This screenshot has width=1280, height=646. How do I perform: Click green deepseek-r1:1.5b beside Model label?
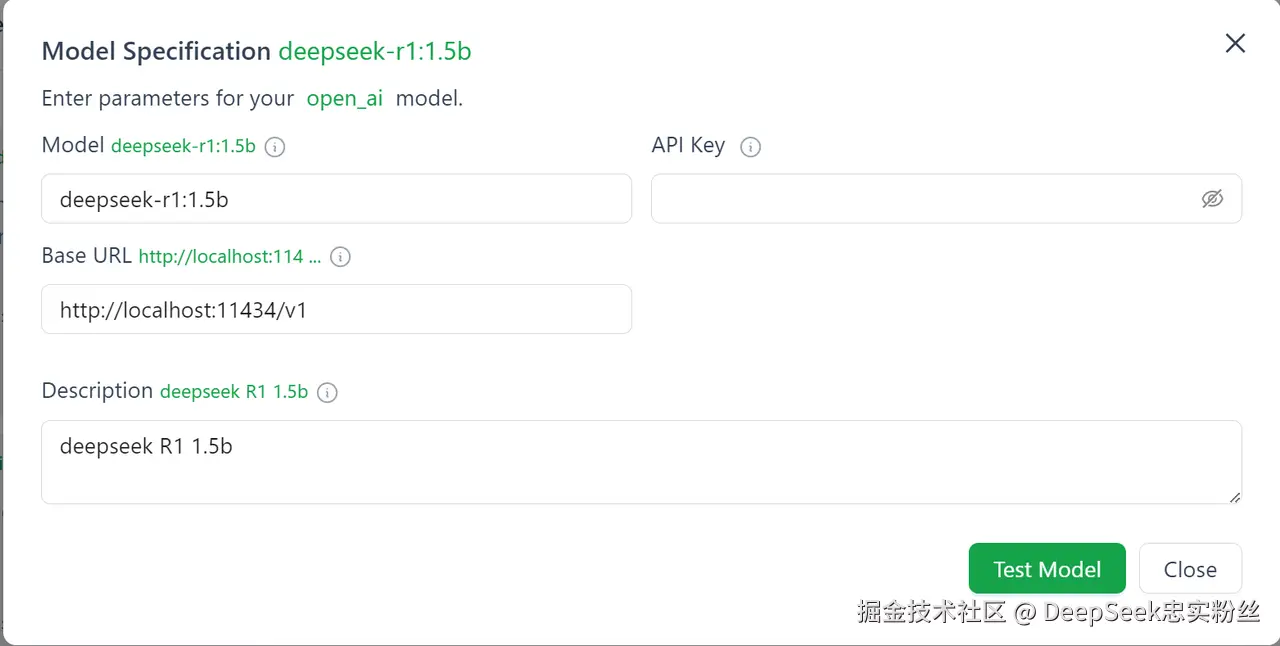(183, 146)
